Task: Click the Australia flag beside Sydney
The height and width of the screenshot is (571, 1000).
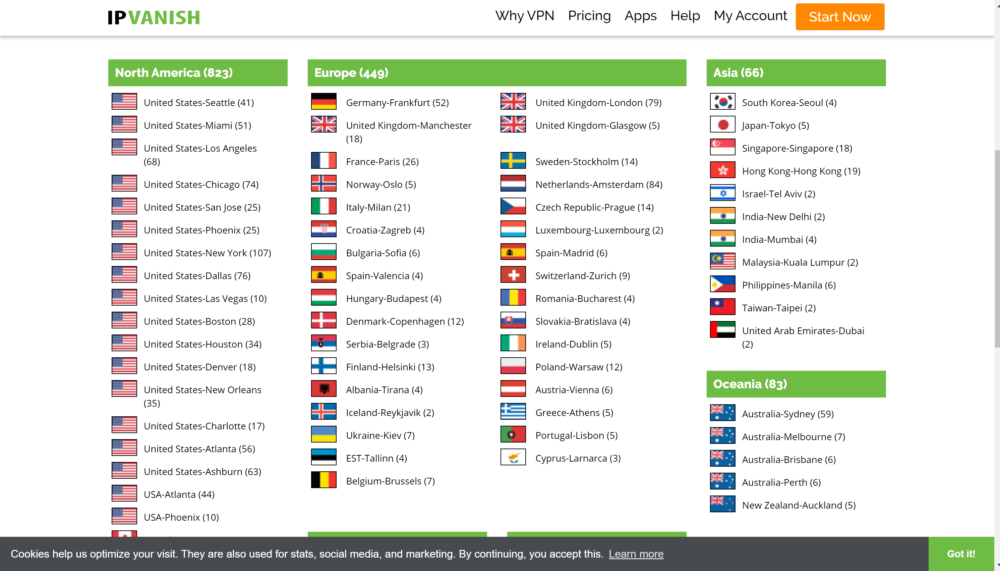Action: (723, 413)
